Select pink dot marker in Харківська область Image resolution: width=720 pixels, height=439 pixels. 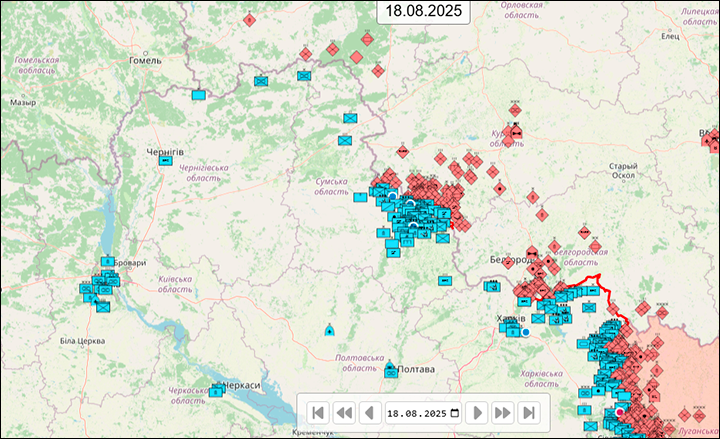click(619, 412)
